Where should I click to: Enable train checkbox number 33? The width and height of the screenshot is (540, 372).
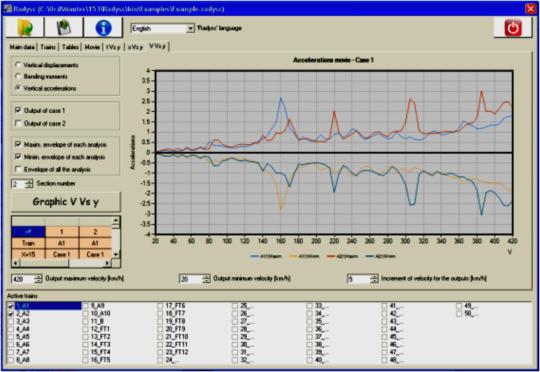(310, 306)
